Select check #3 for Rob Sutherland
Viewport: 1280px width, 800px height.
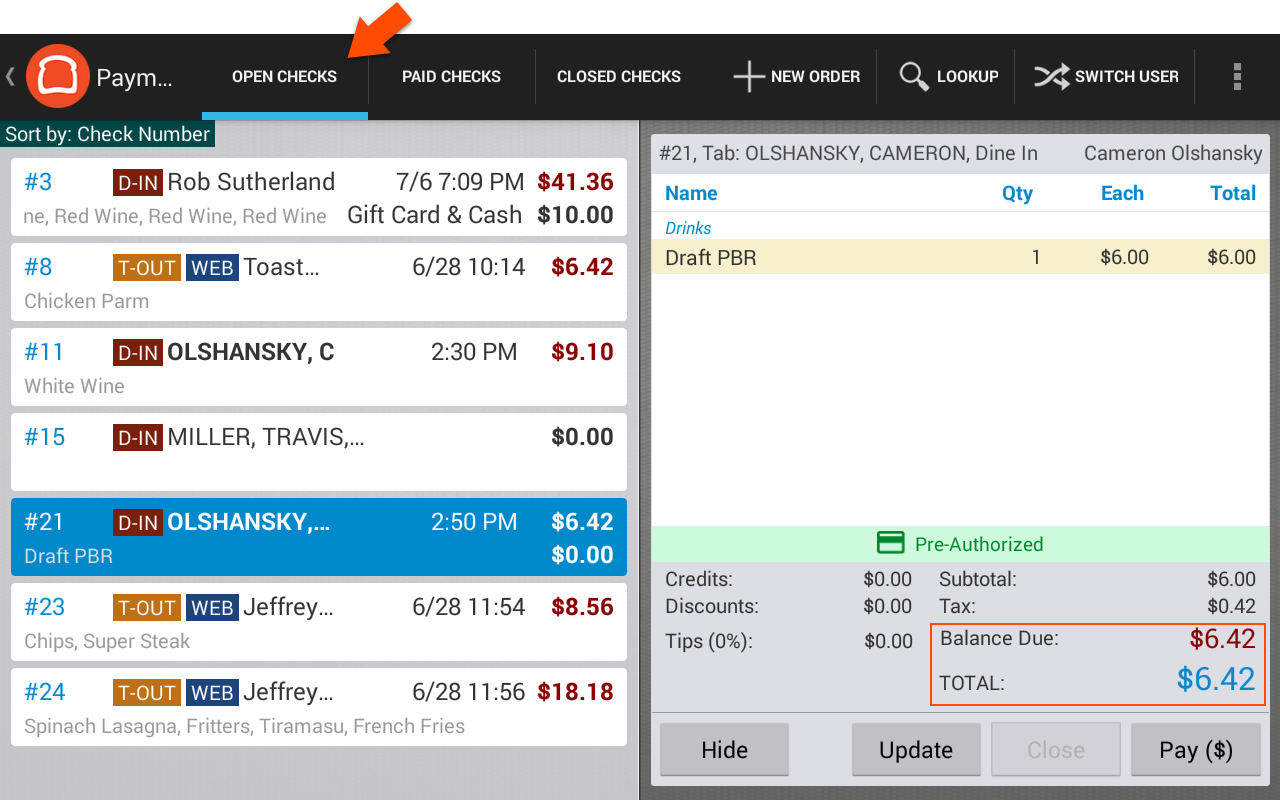318,197
